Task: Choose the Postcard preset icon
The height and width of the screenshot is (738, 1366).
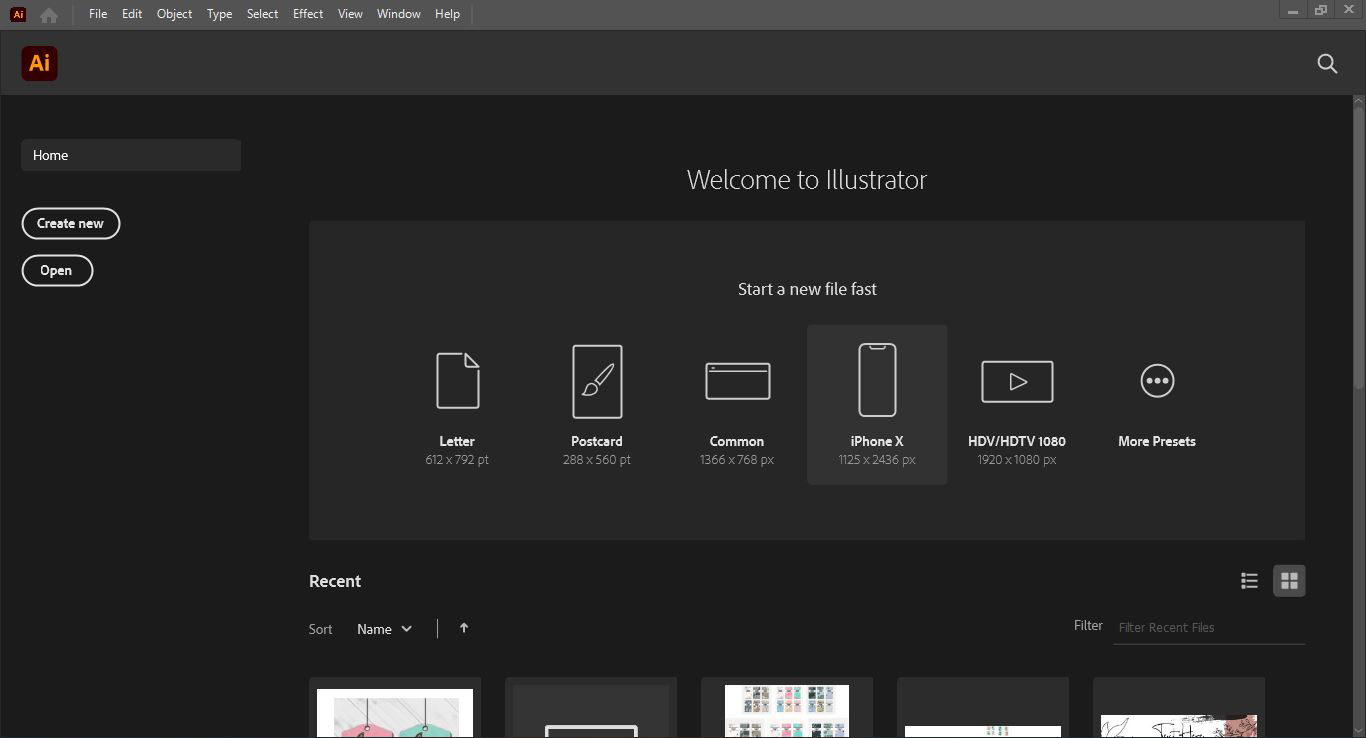Action: 597,381
